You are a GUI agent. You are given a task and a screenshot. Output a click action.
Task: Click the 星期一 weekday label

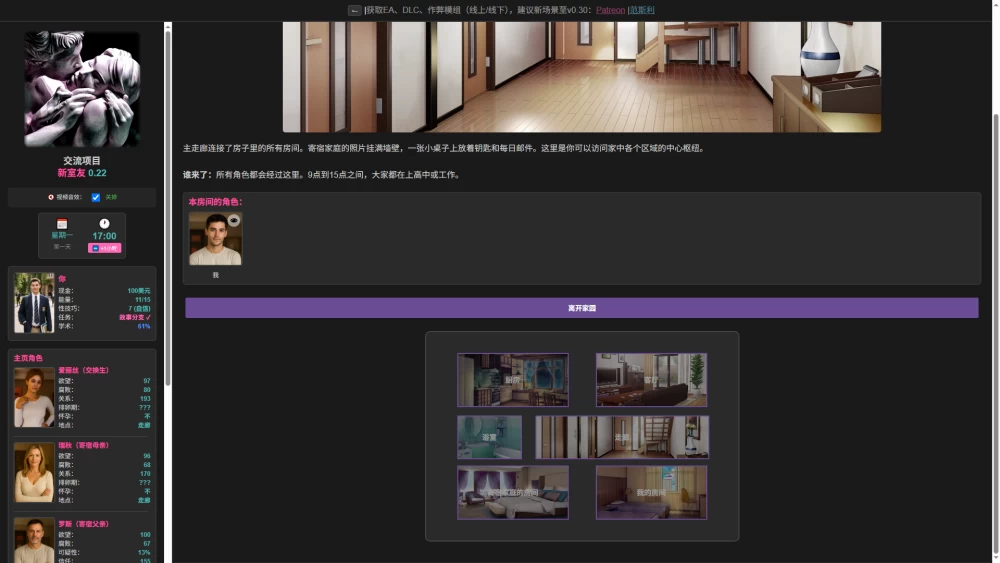coord(62,235)
